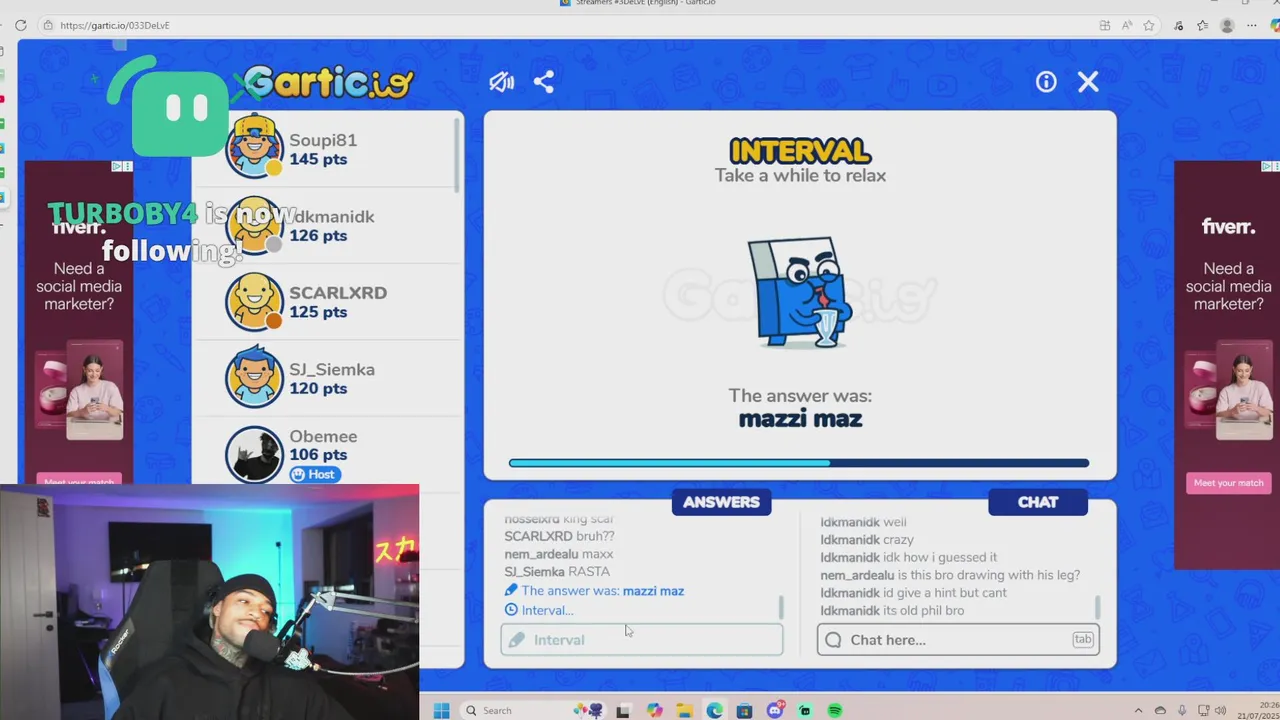Image resolution: width=1280 pixels, height=720 pixels.
Task: Click chat message 'its old phil bro'
Action: (x=892, y=611)
